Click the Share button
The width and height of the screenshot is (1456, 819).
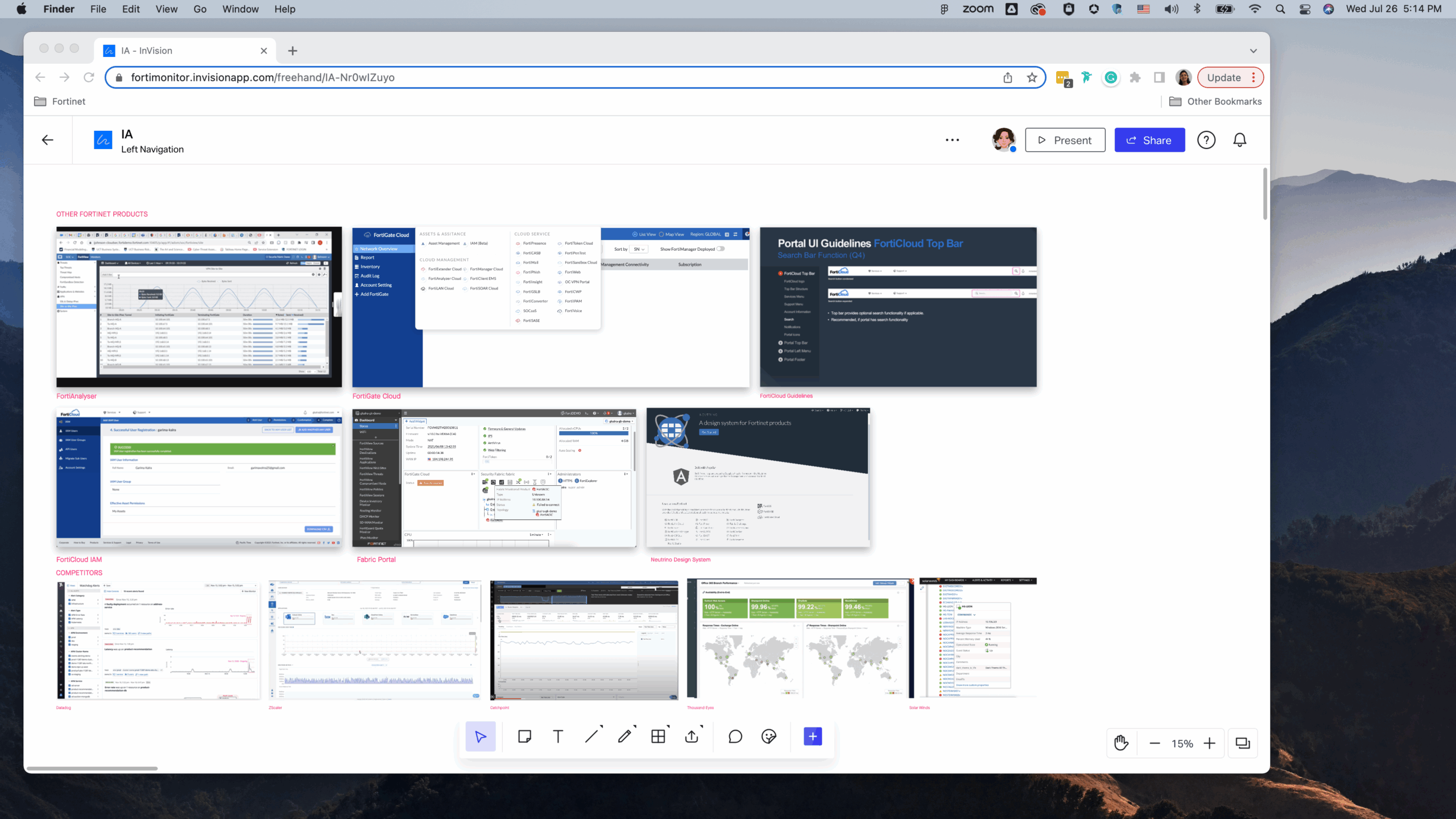pos(1149,140)
